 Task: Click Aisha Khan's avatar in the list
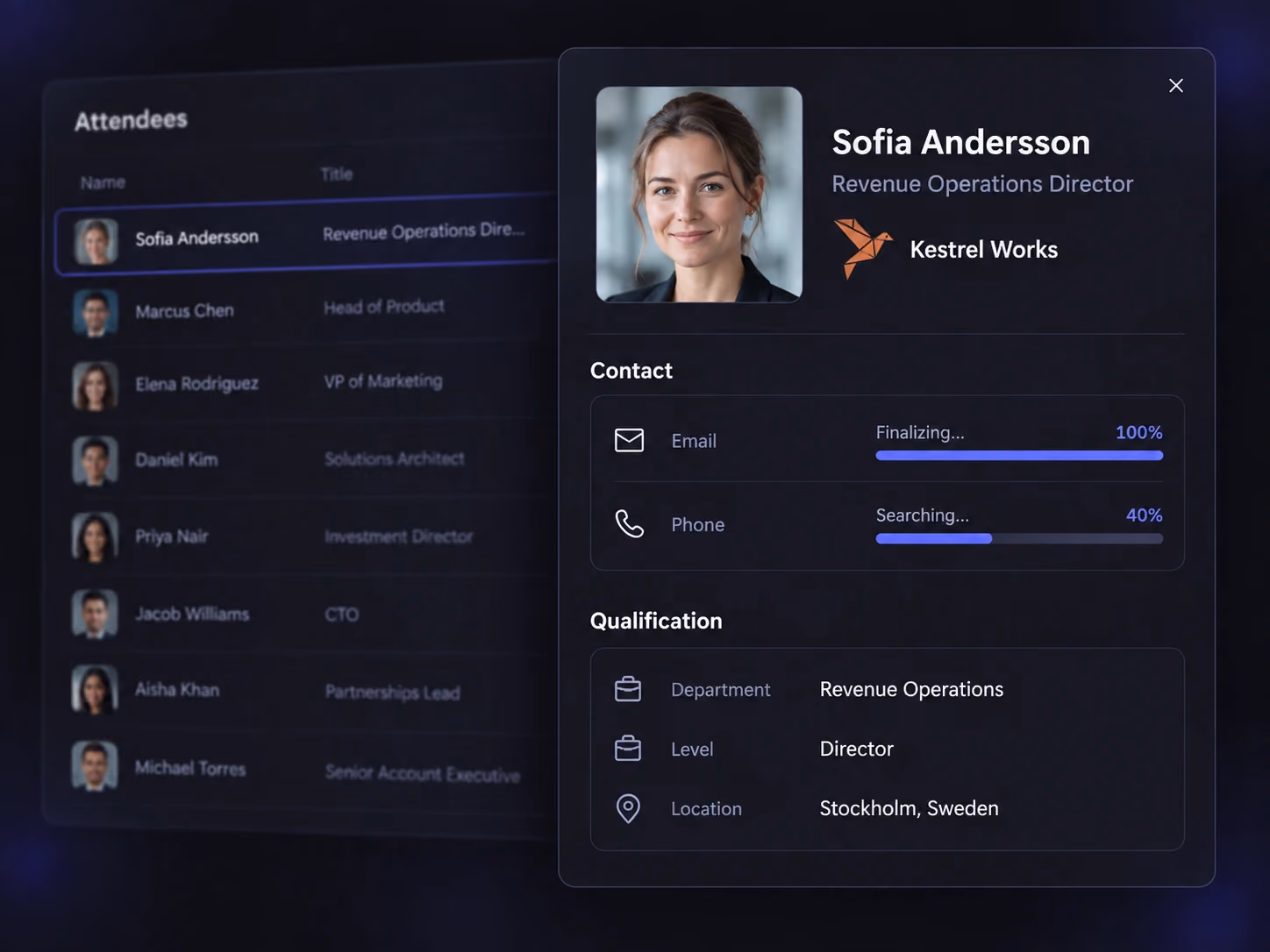click(95, 689)
